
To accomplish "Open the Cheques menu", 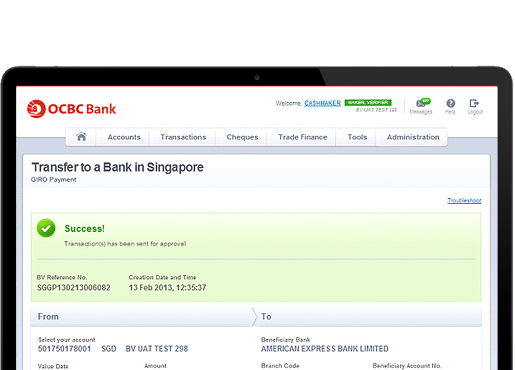I will pyautogui.click(x=242, y=137).
